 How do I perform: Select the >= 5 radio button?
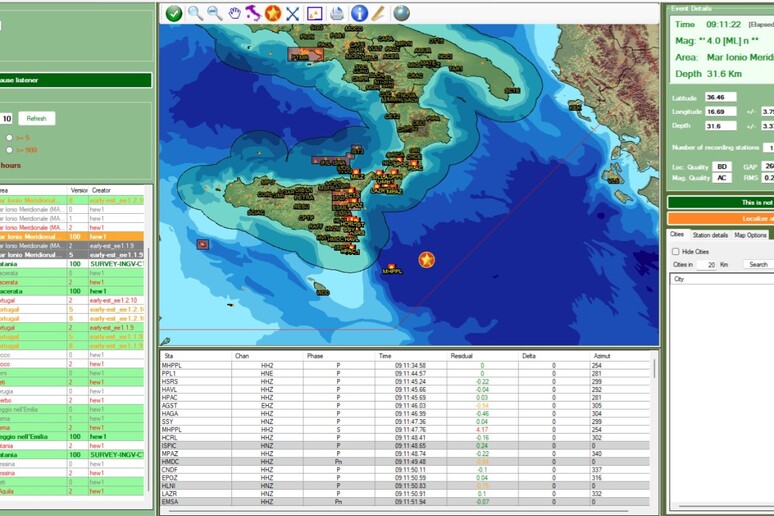pyautogui.click(x=9, y=137)
